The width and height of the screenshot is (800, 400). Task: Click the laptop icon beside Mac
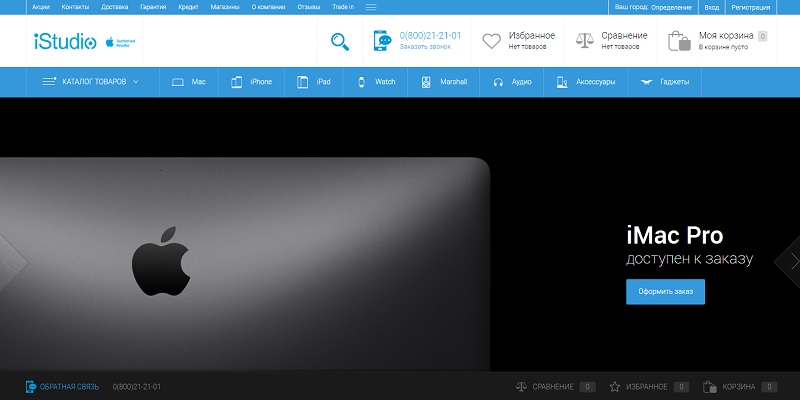(178, 82)
